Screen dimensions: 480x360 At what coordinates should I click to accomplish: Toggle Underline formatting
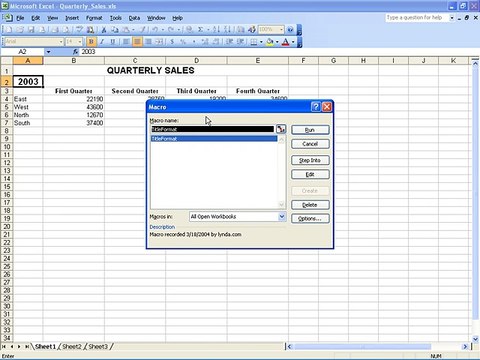113,42
